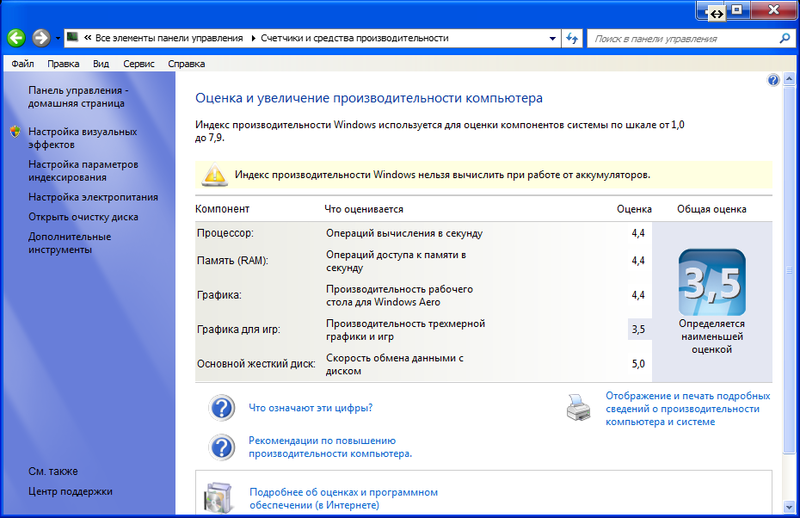Expand the address bar history dropdown

pyautogui.click(x=552, y=38)
